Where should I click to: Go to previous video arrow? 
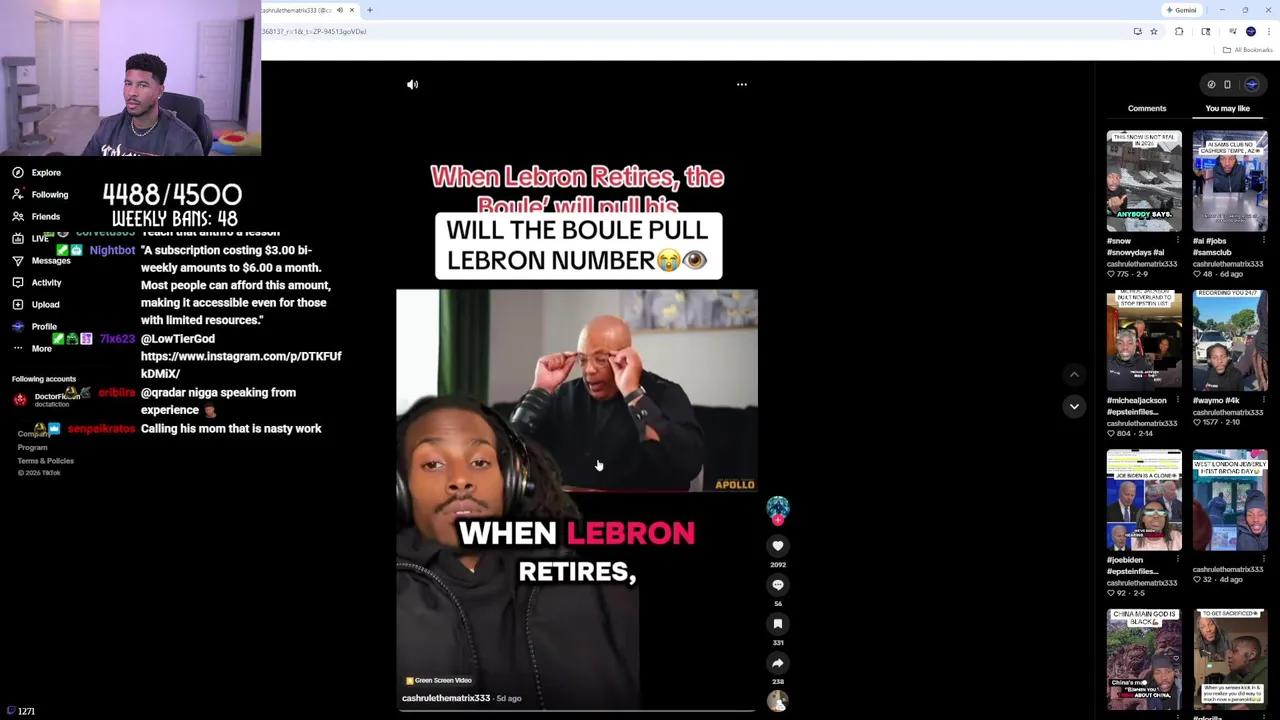(x=1074, y=374)
